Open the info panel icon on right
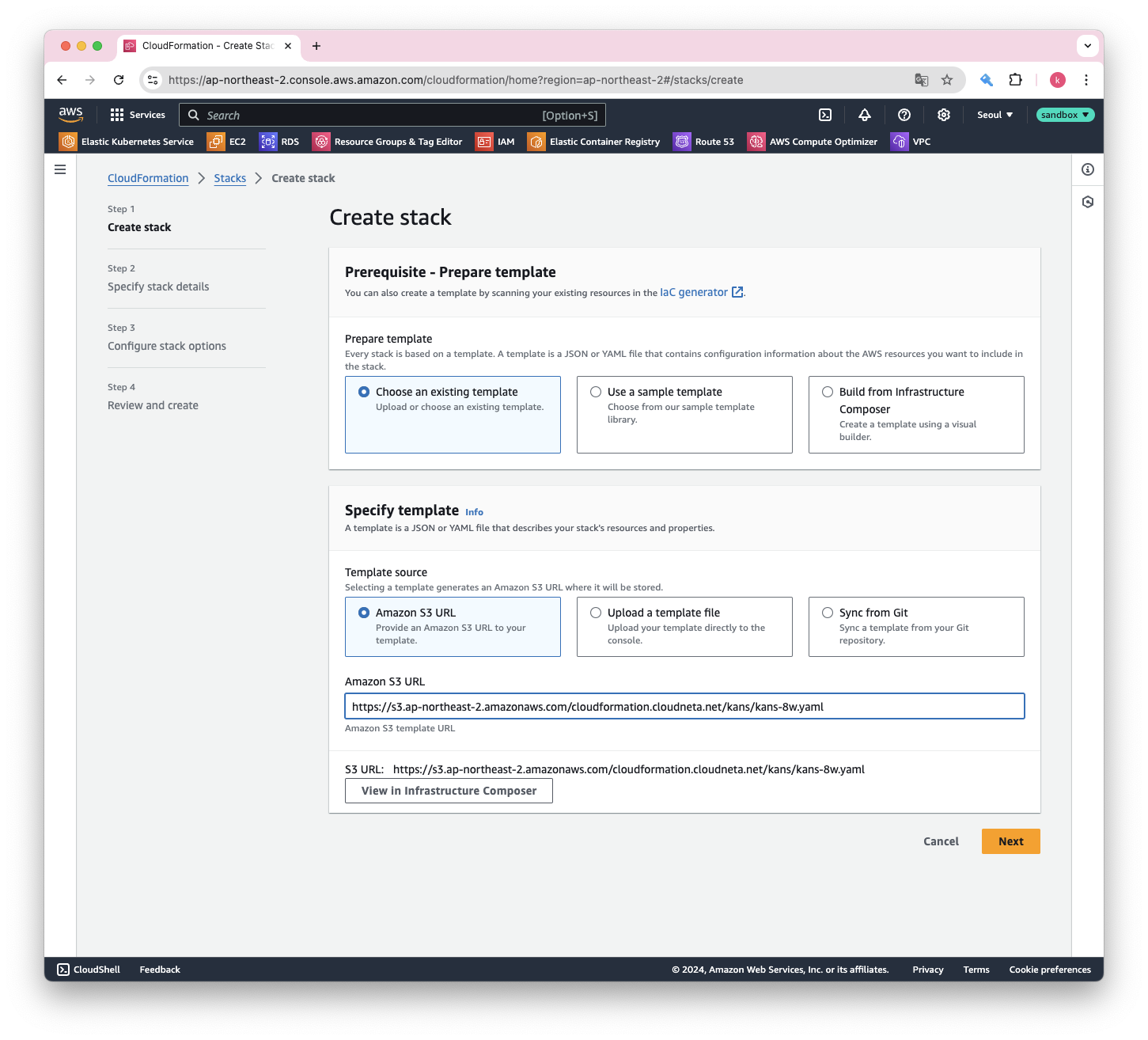This screenshot has height=1040, width=1148. click(1088, 169)
